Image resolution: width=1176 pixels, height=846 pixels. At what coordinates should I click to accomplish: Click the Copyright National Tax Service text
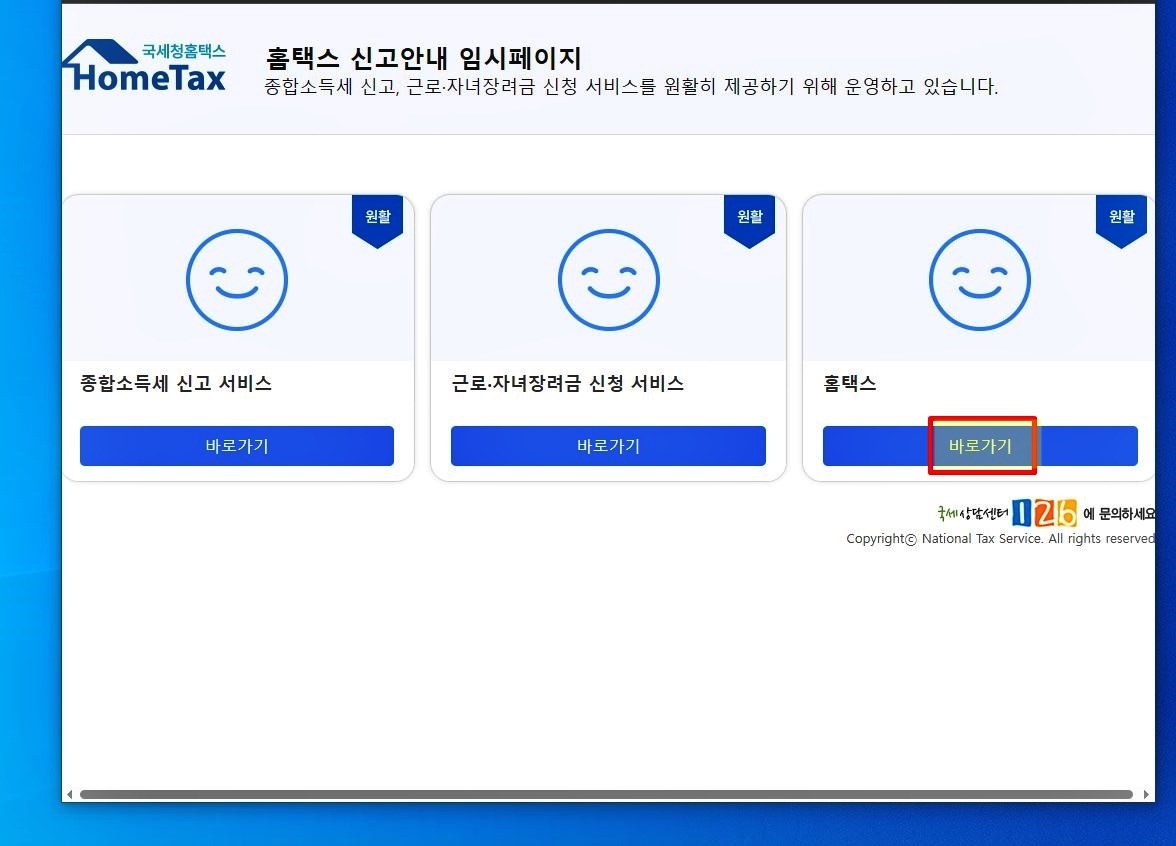[1000, 538]
